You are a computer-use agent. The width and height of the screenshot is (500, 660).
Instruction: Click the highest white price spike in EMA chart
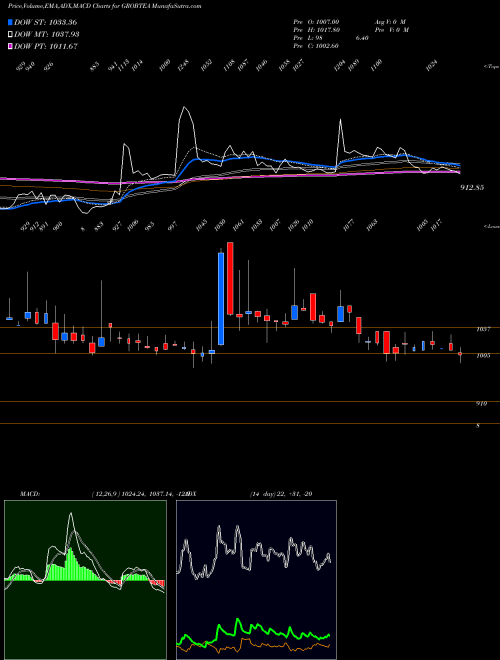point(184,109)
